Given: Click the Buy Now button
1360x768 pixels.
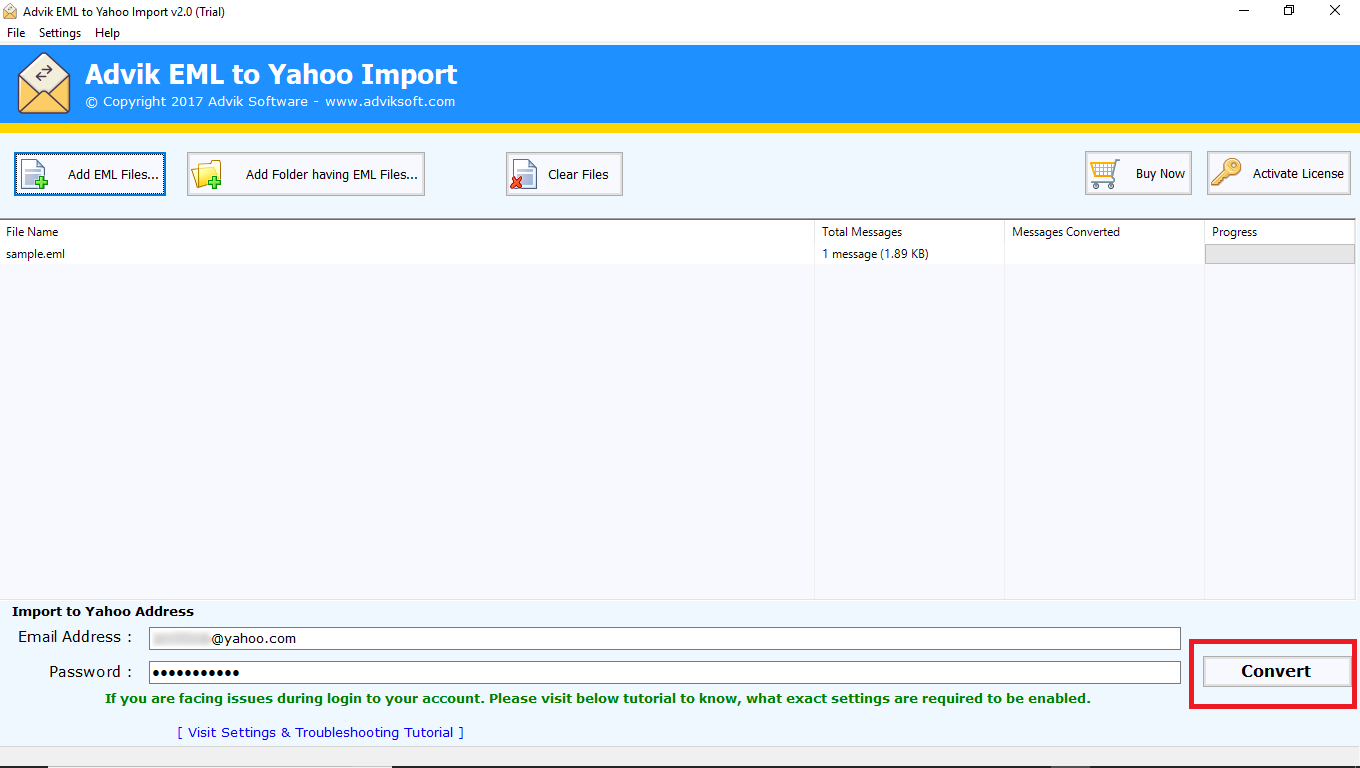Looking at the screenshot, I should coord(1138,173).
